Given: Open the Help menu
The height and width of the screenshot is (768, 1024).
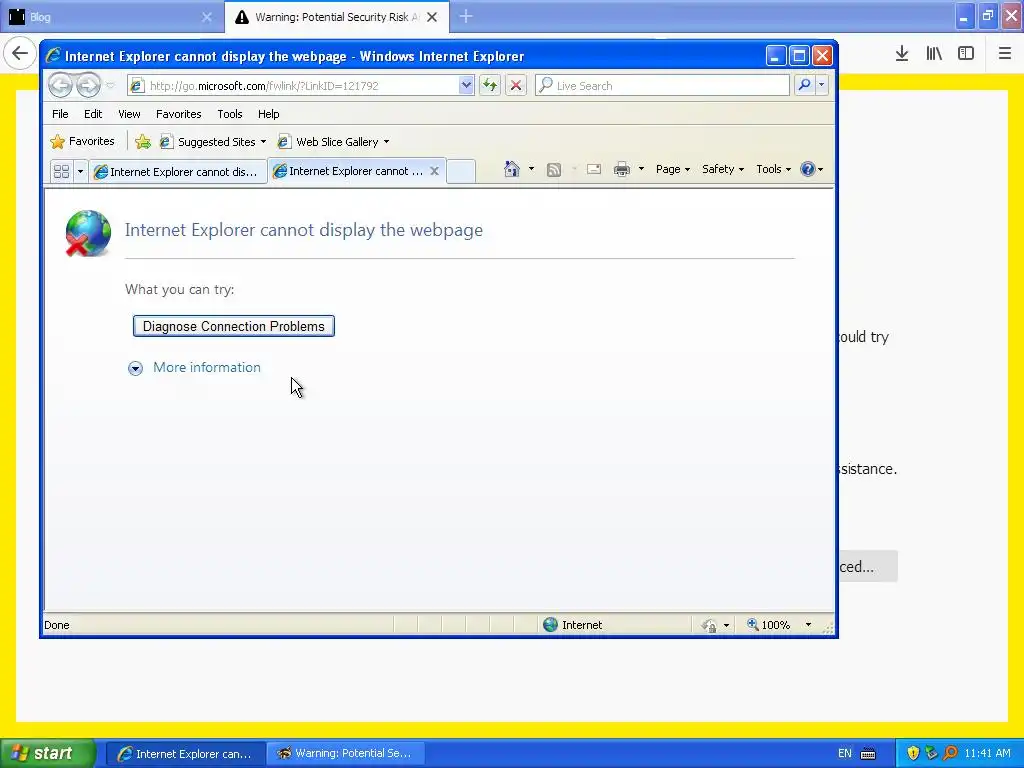Looking at the screenshot, I should click(x=268, y=114).
